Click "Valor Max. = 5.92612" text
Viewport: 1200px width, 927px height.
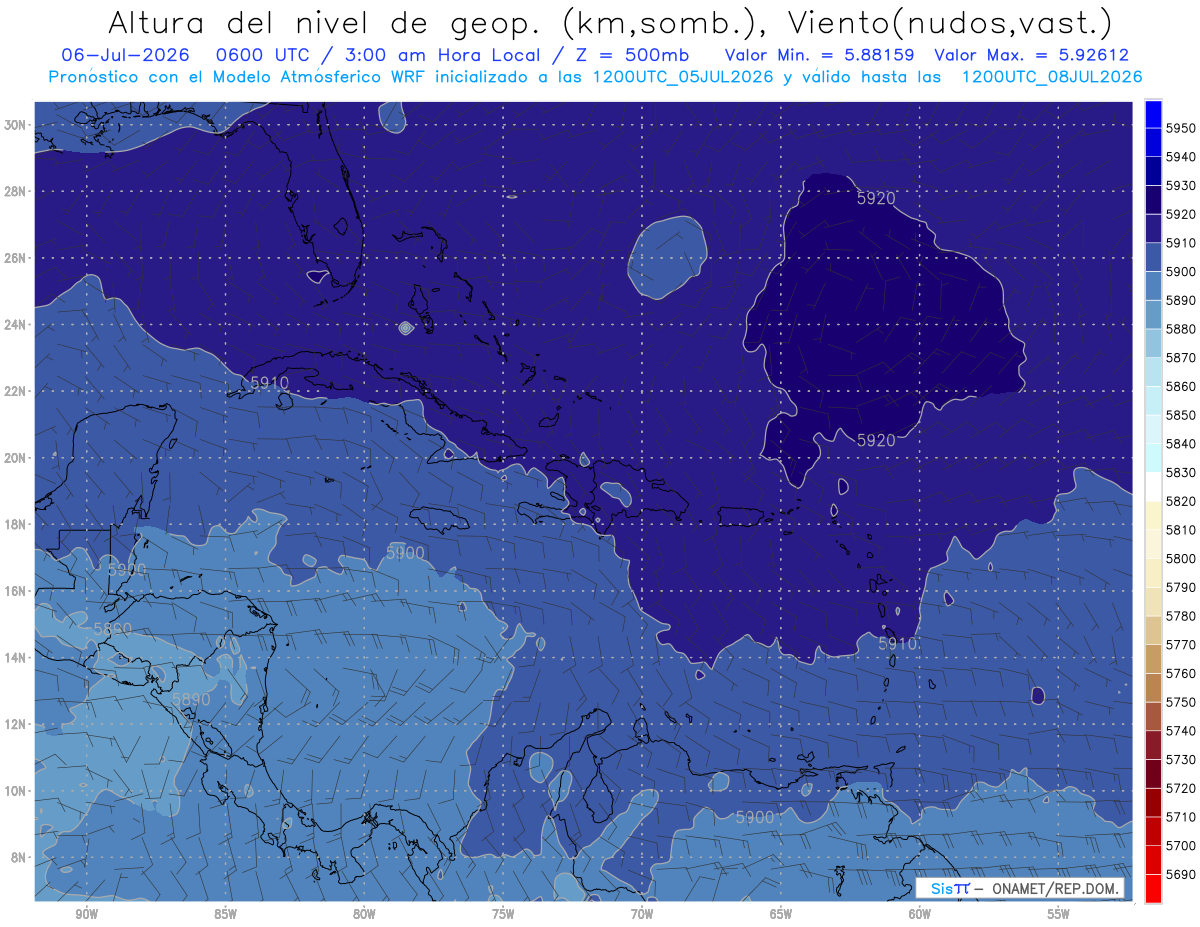[x=1031, y=55]
